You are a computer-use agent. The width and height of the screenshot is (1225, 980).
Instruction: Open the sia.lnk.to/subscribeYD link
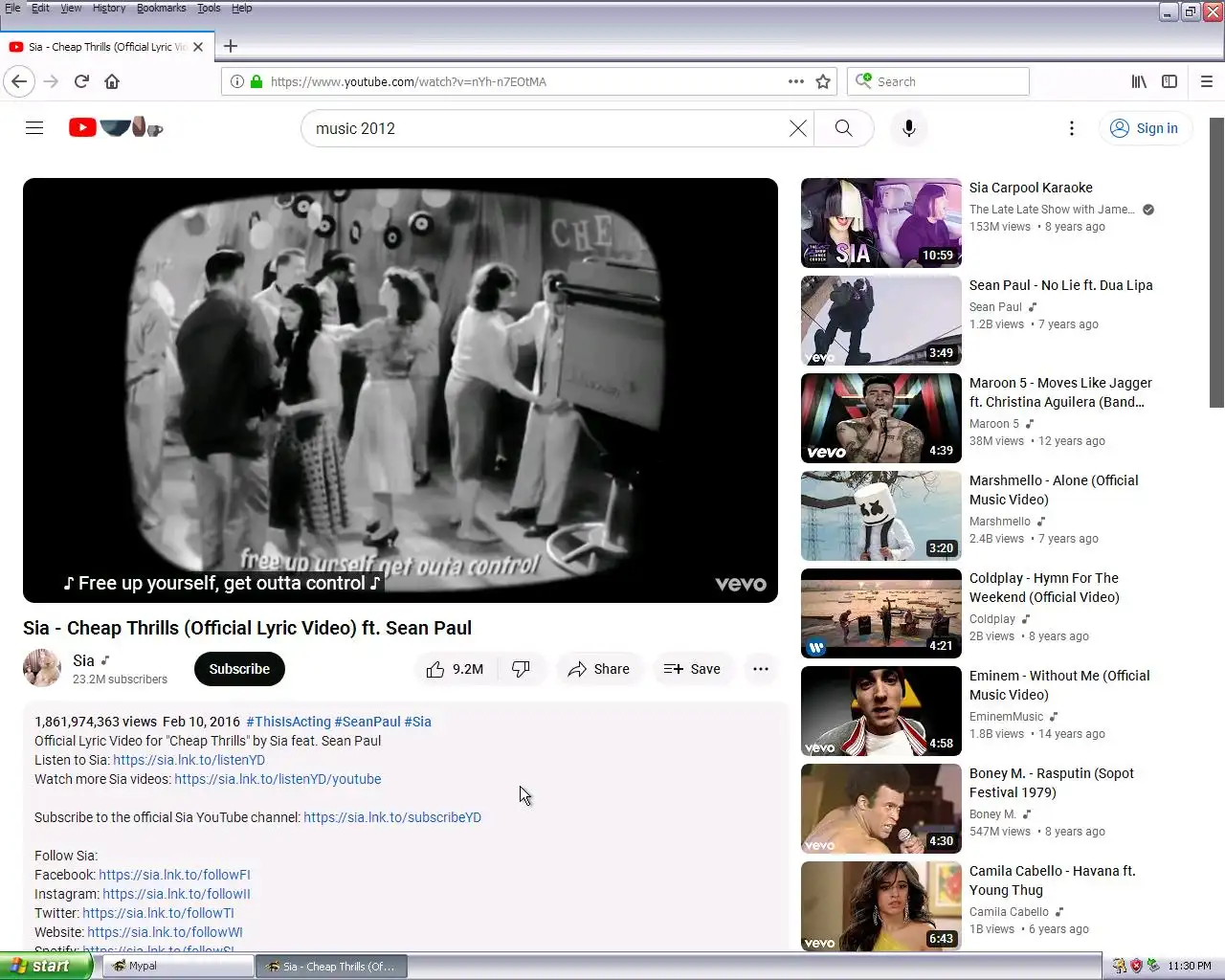[392, 817]
